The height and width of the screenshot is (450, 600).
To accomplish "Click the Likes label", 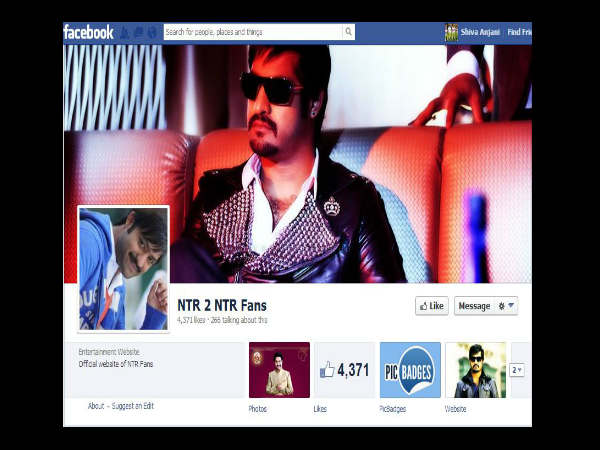I will click(x=320, y=409).
